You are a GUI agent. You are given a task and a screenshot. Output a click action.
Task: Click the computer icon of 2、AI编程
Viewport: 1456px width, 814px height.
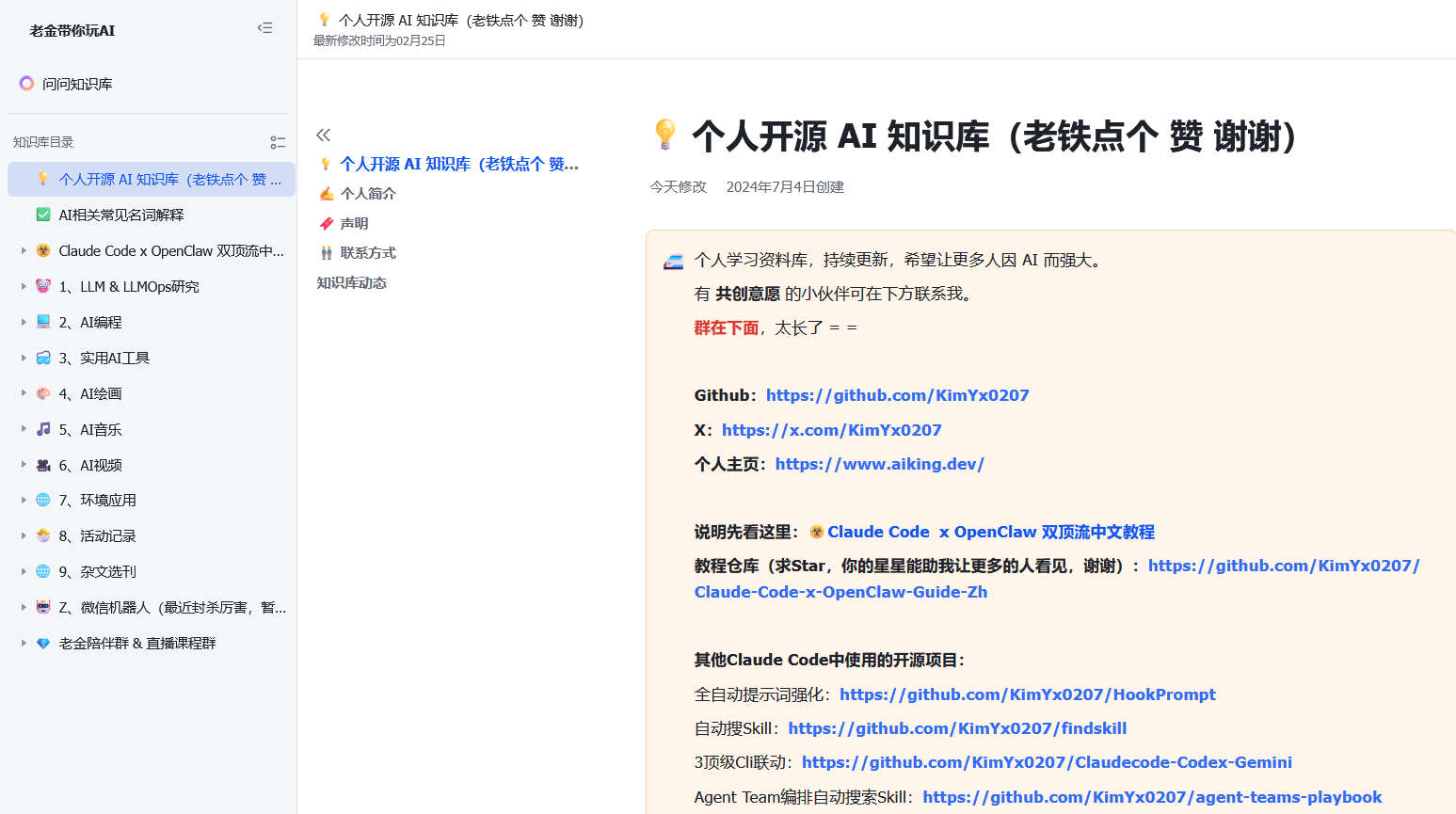(43, 322)
